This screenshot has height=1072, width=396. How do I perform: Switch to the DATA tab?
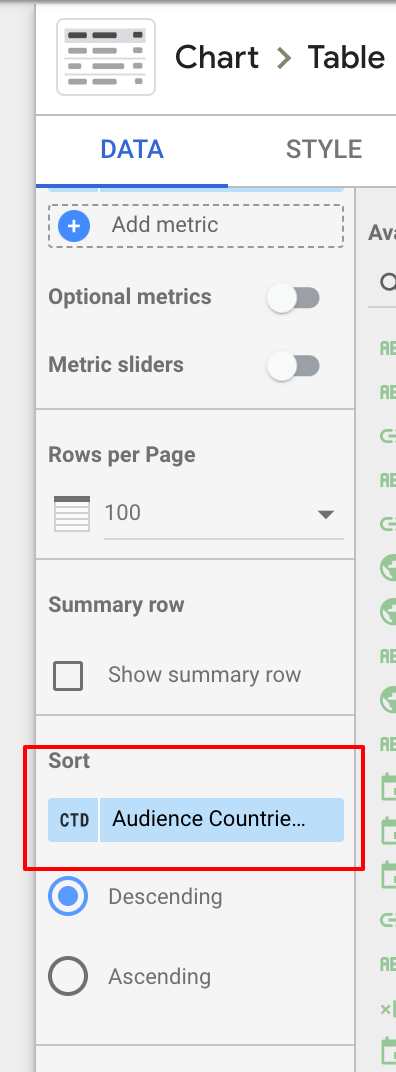[x=132, y=149]
